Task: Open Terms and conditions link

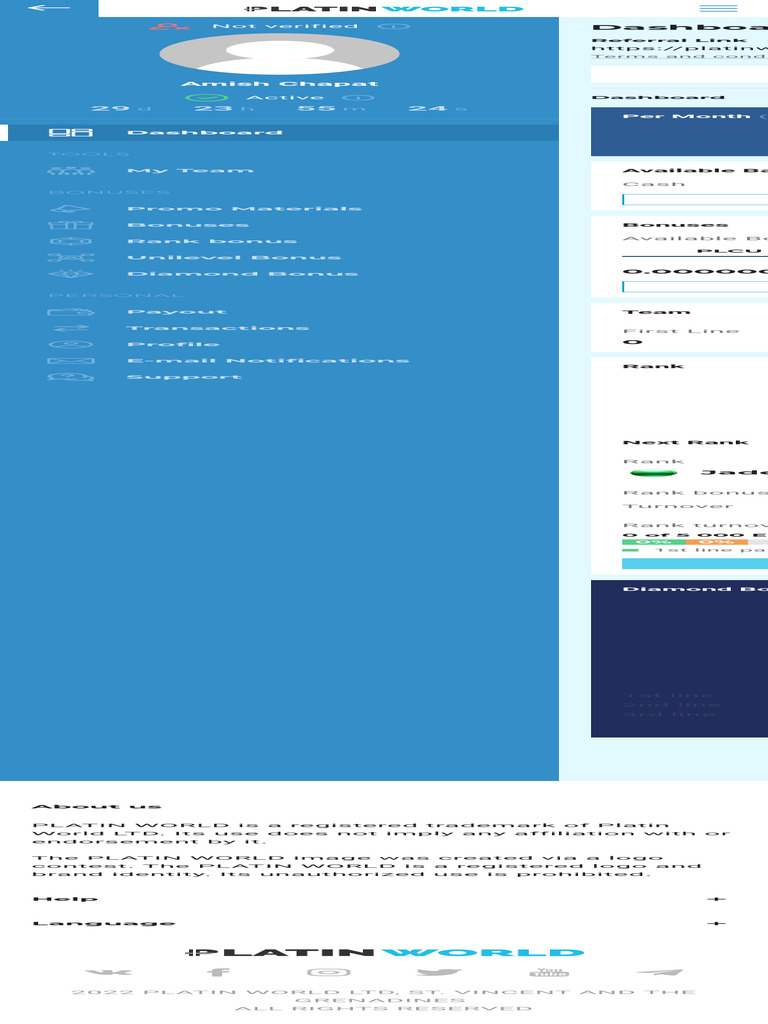Action: tap(680, 56)
